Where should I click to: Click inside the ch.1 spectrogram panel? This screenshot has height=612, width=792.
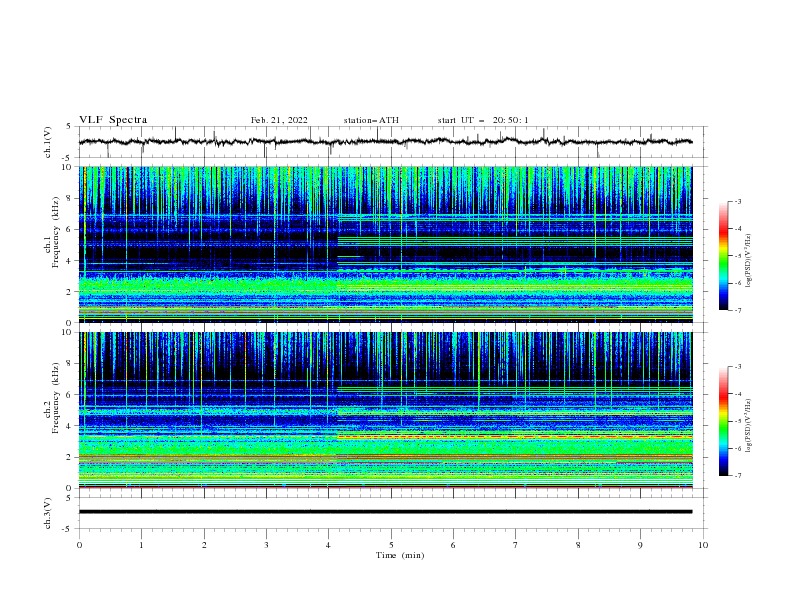point(385,244)
